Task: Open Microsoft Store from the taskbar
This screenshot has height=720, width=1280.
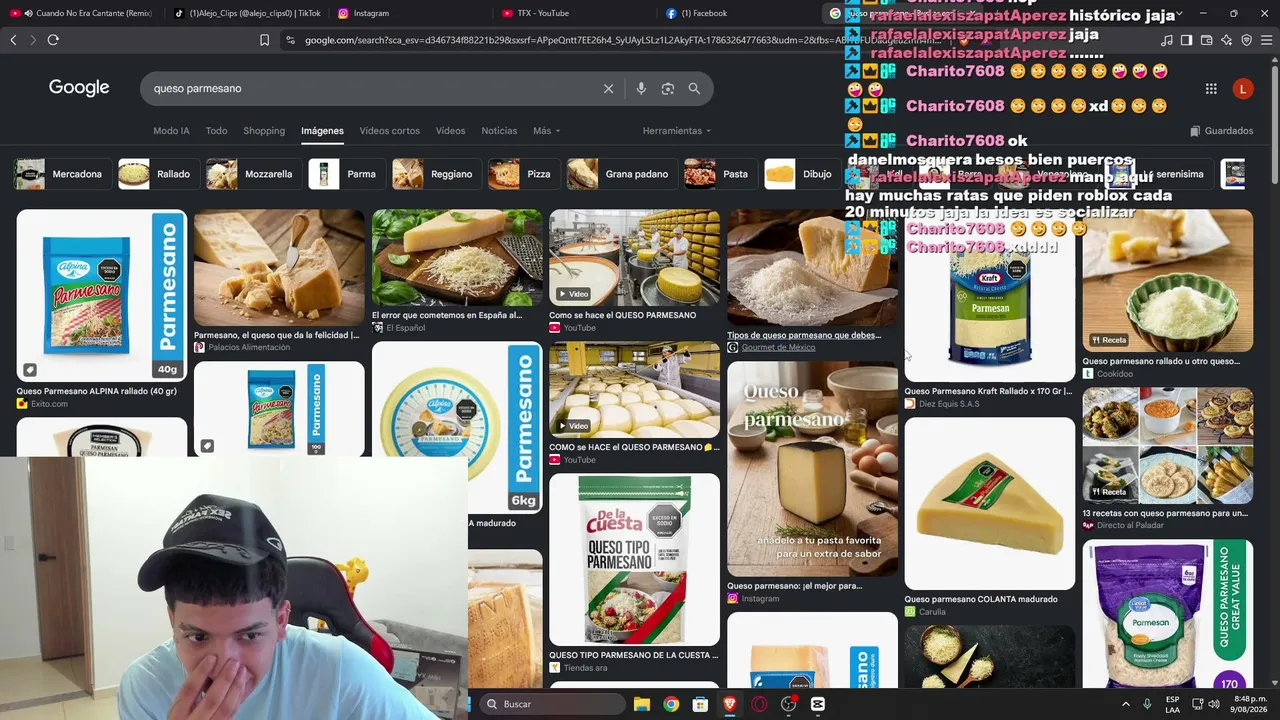Action: [x=701, y=704]
